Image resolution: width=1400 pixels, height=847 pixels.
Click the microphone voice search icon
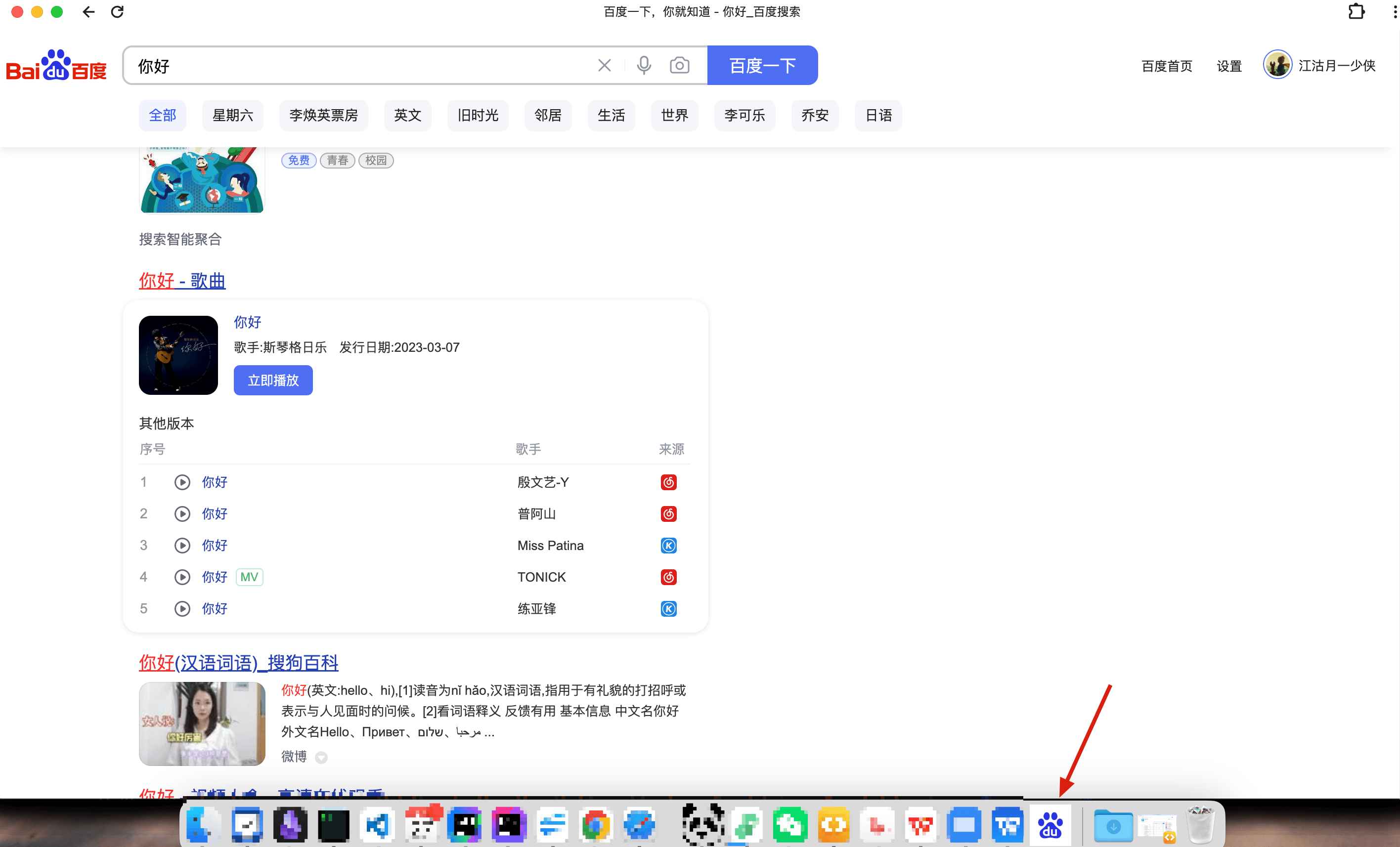tap(644, 65)
